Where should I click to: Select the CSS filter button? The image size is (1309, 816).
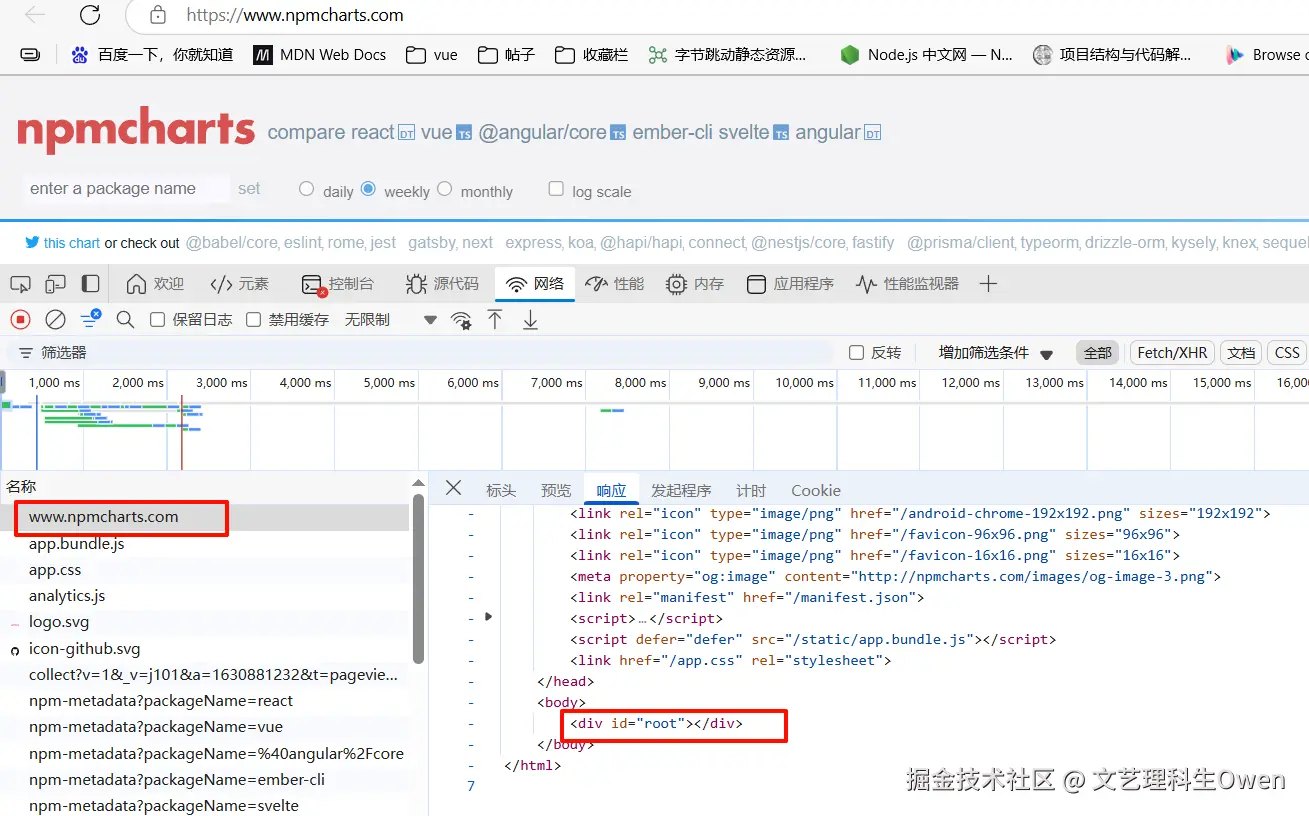(1287, 352)
